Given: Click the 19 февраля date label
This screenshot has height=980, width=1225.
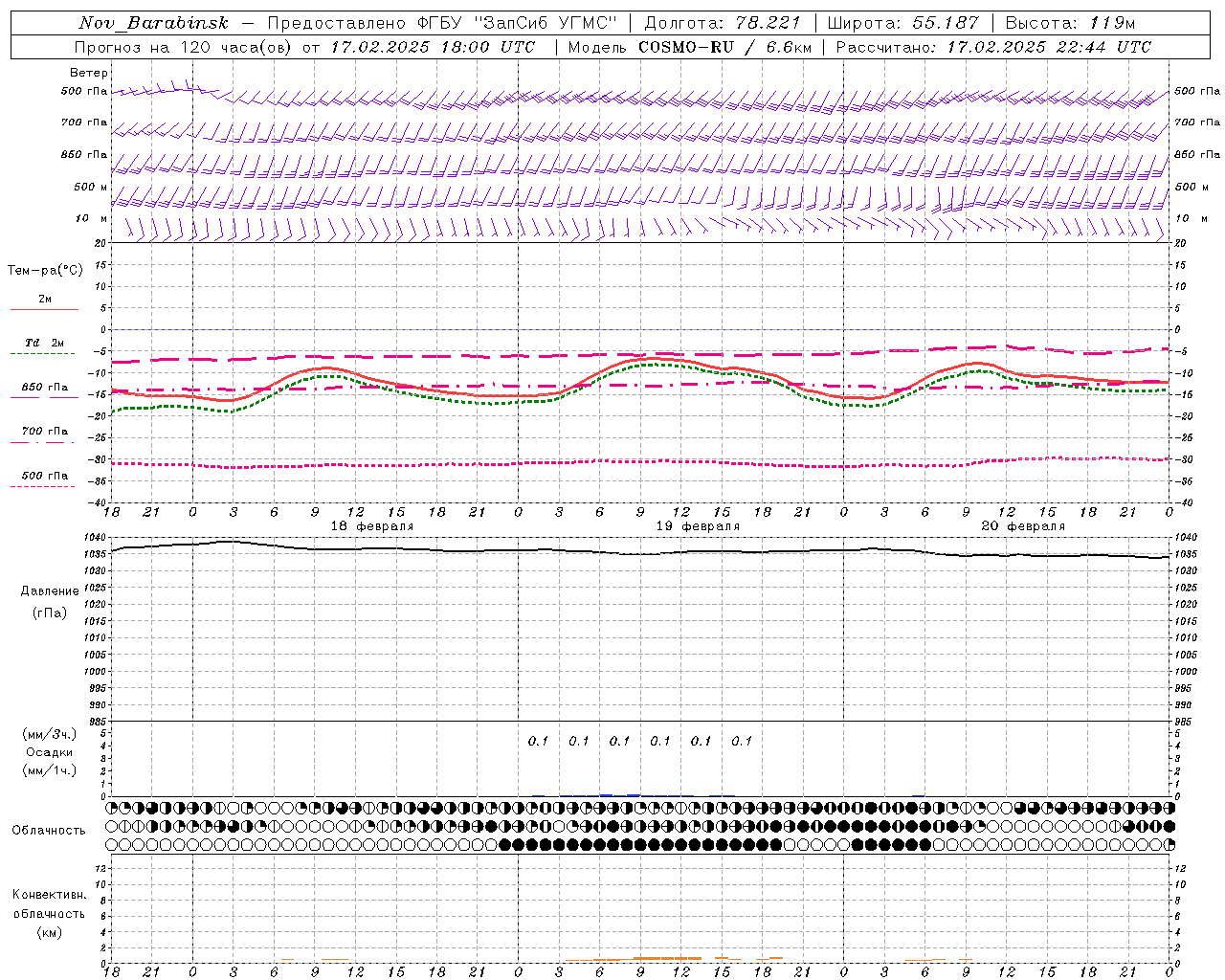Looking at the screenshot, I should pyautogui.click(x=698, y=526).
